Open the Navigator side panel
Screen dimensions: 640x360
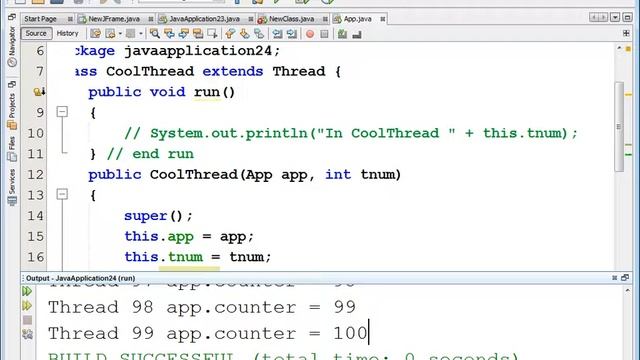[x=12, y=47]
